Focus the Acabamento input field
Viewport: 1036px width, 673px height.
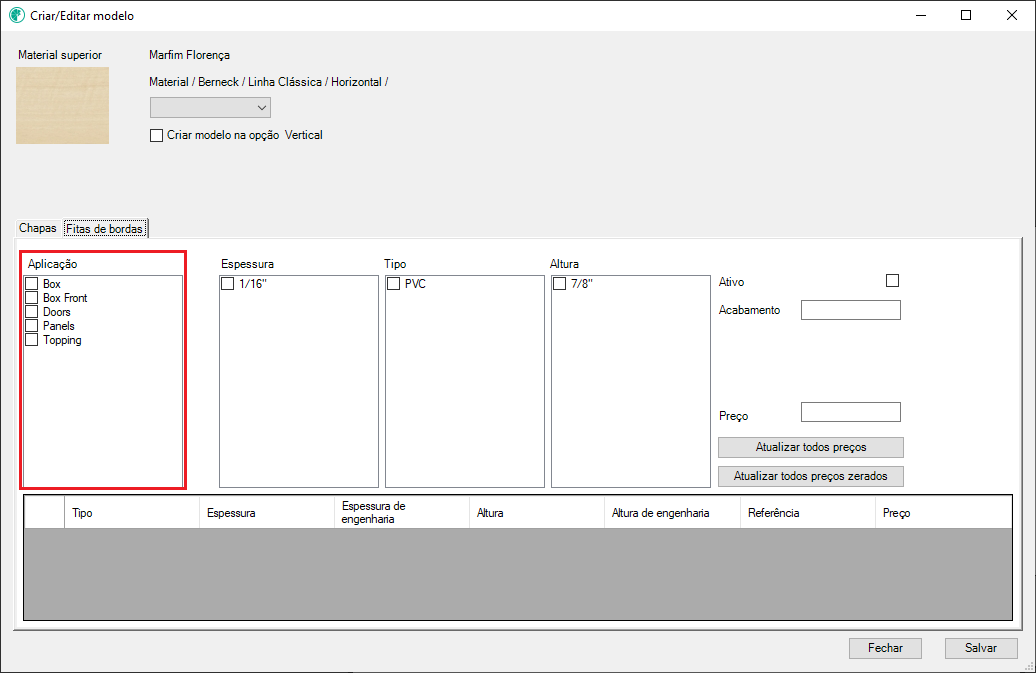851,310
